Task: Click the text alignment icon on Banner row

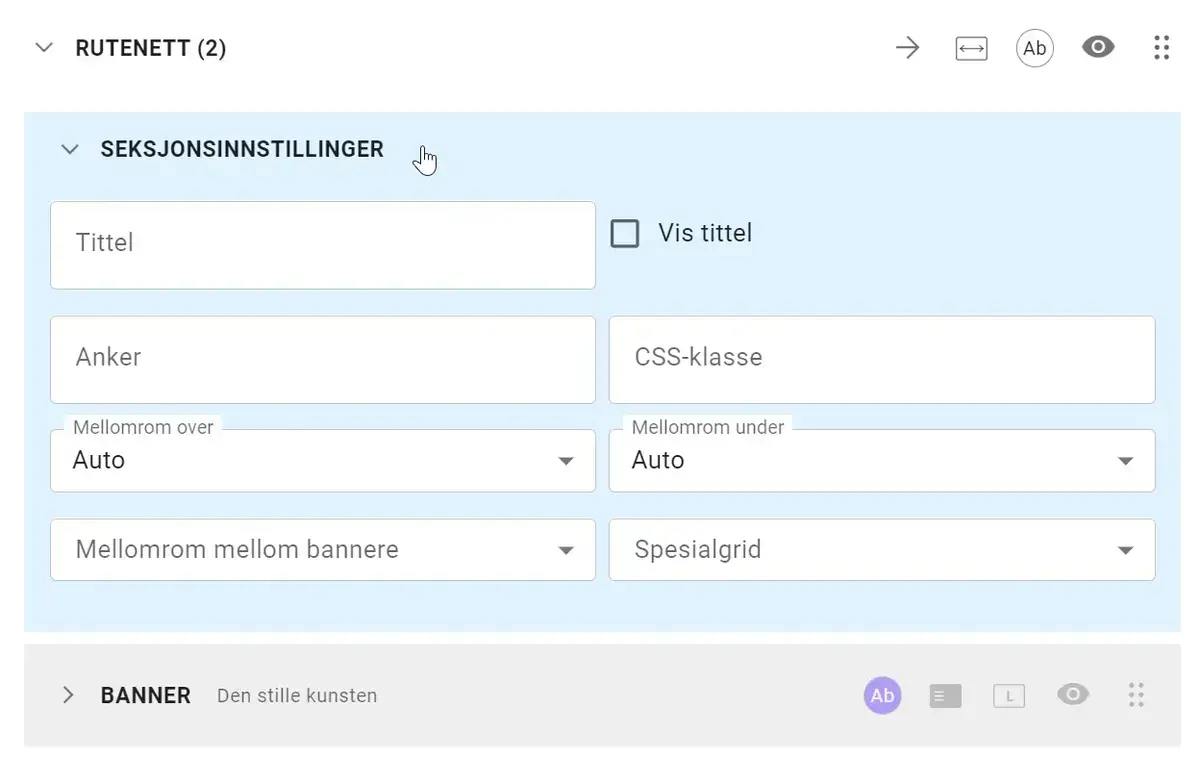Action: [x=945, y=696]
